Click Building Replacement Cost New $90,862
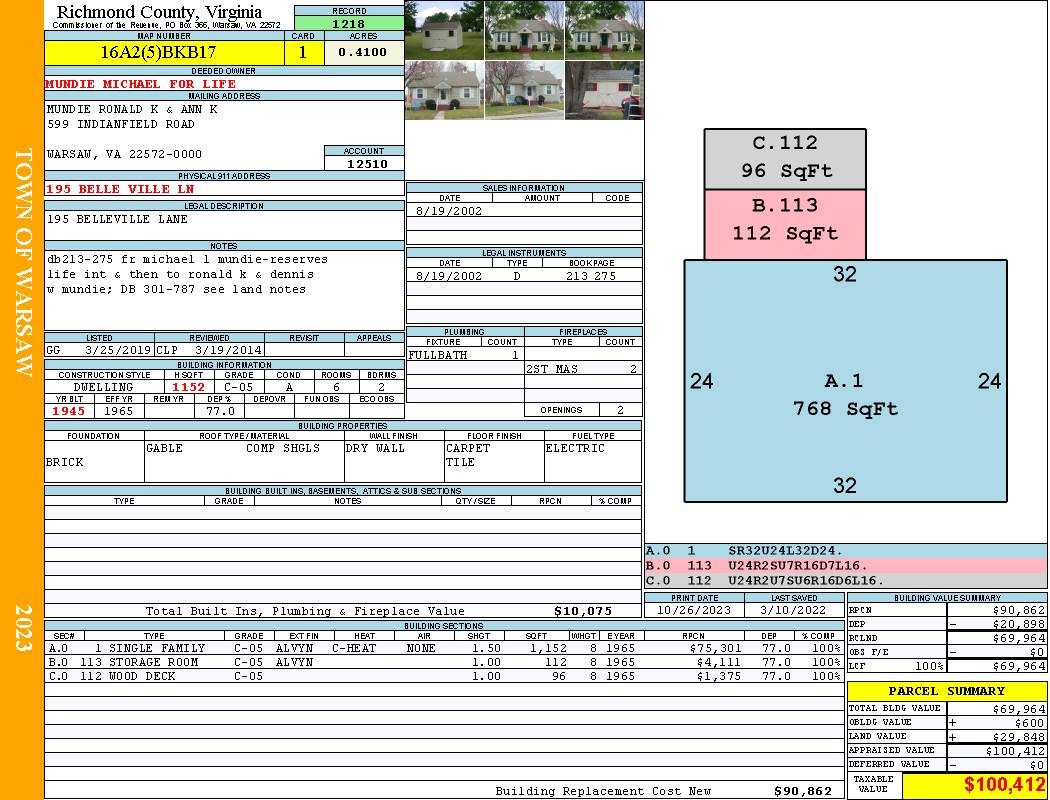The width and height of the screenshot is (1050, 800). coord(802,791)
